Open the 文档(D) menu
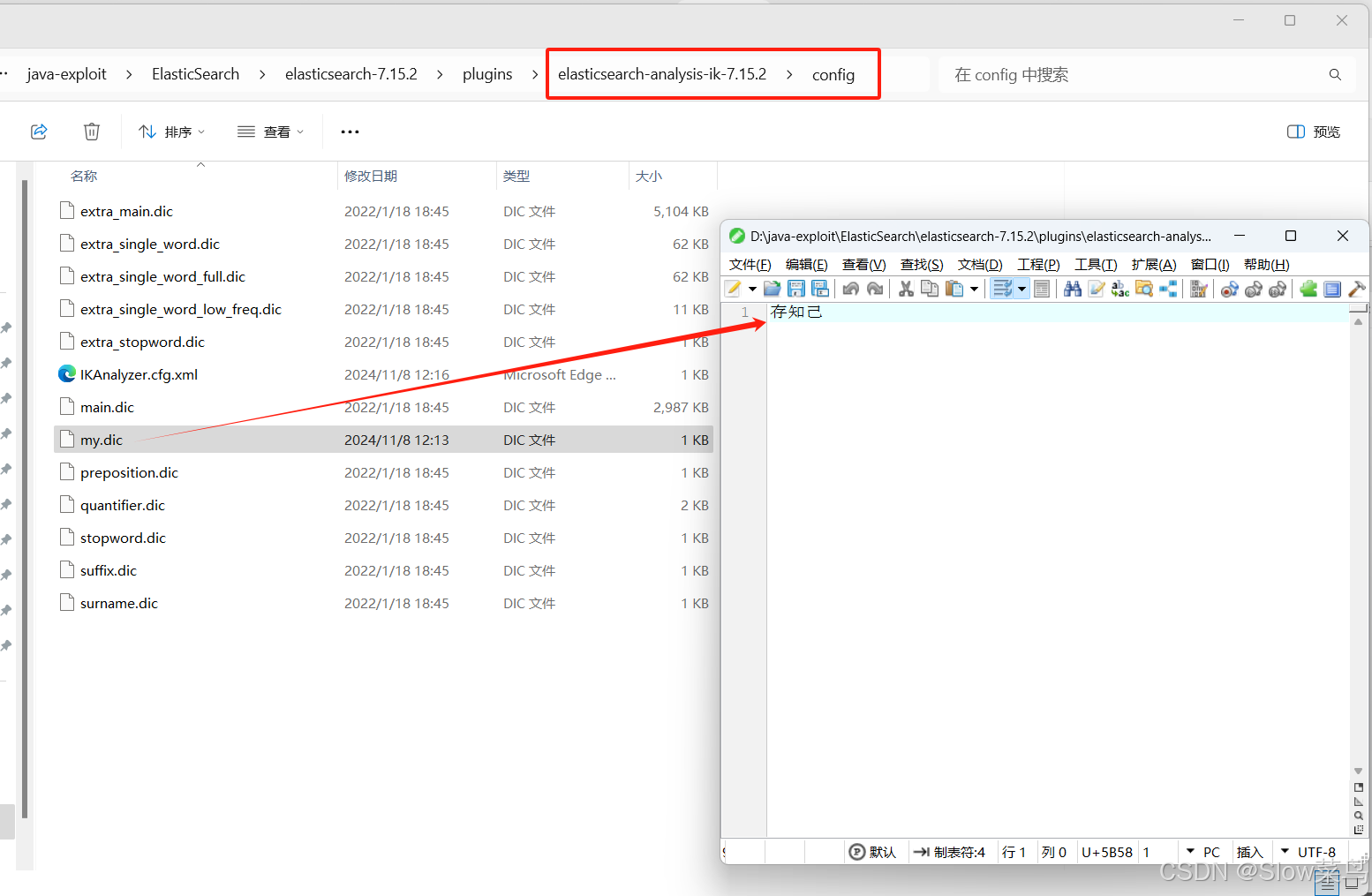Viewport: 1372px width, 896px height. tap(980, 264)
